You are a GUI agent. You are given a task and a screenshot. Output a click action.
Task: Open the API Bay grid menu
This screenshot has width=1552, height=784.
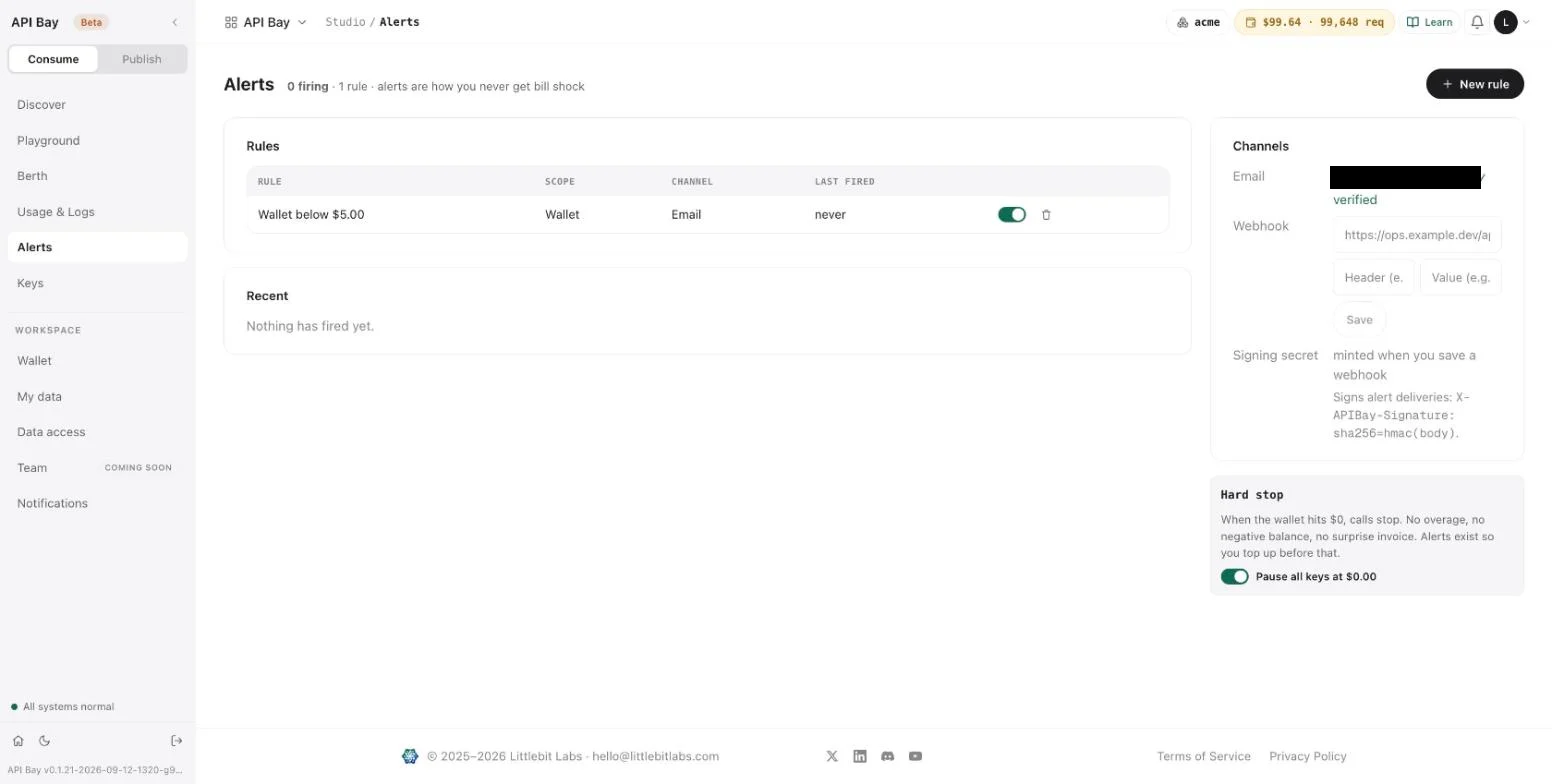266,22
